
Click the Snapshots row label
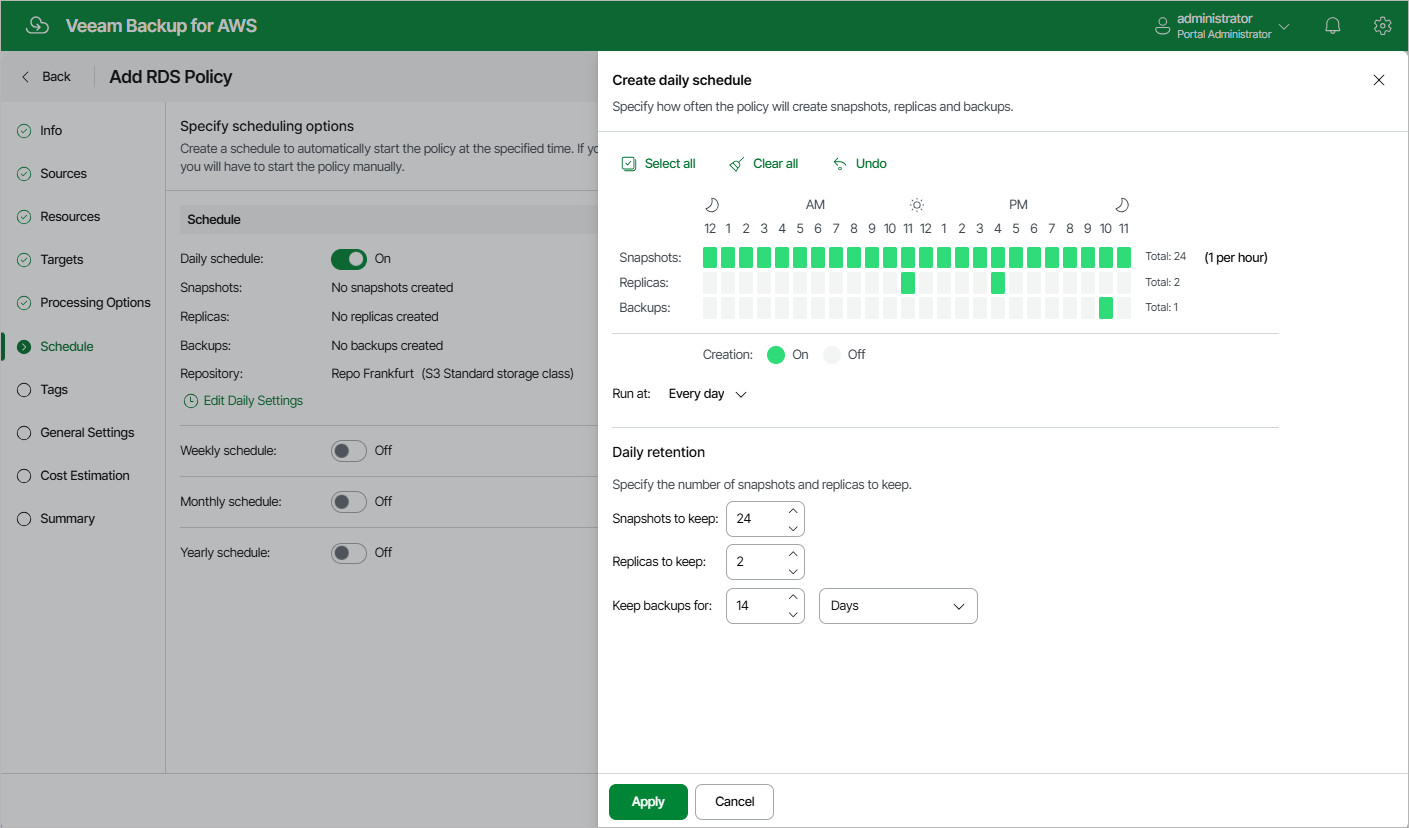(x=650, y=258)
